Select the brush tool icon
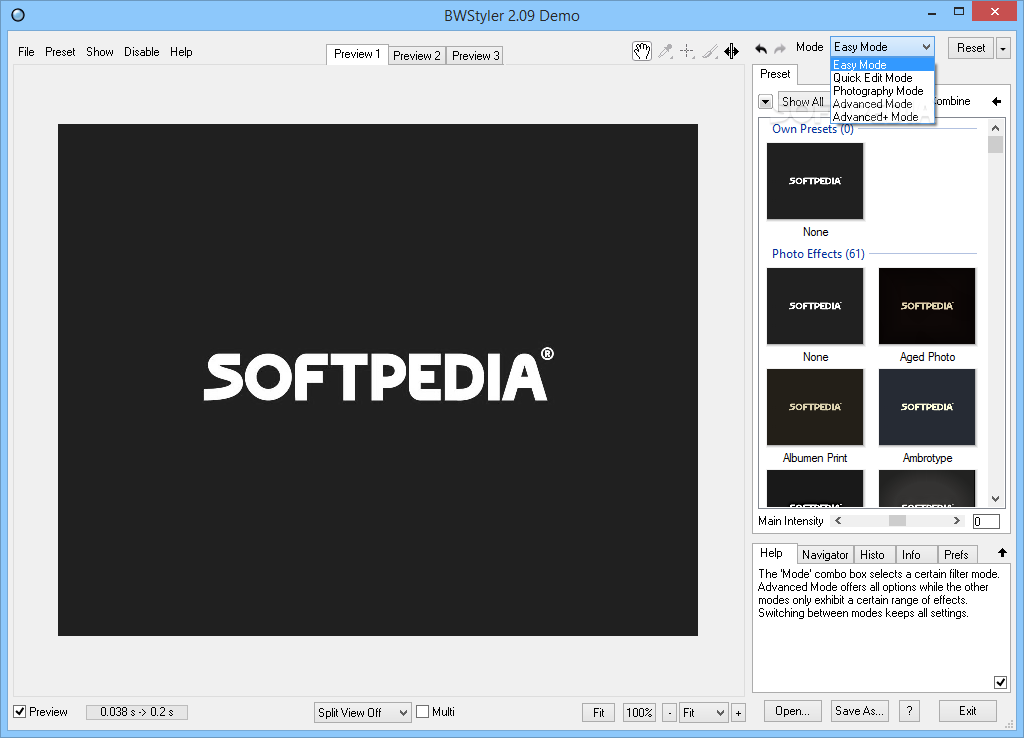 710,51
